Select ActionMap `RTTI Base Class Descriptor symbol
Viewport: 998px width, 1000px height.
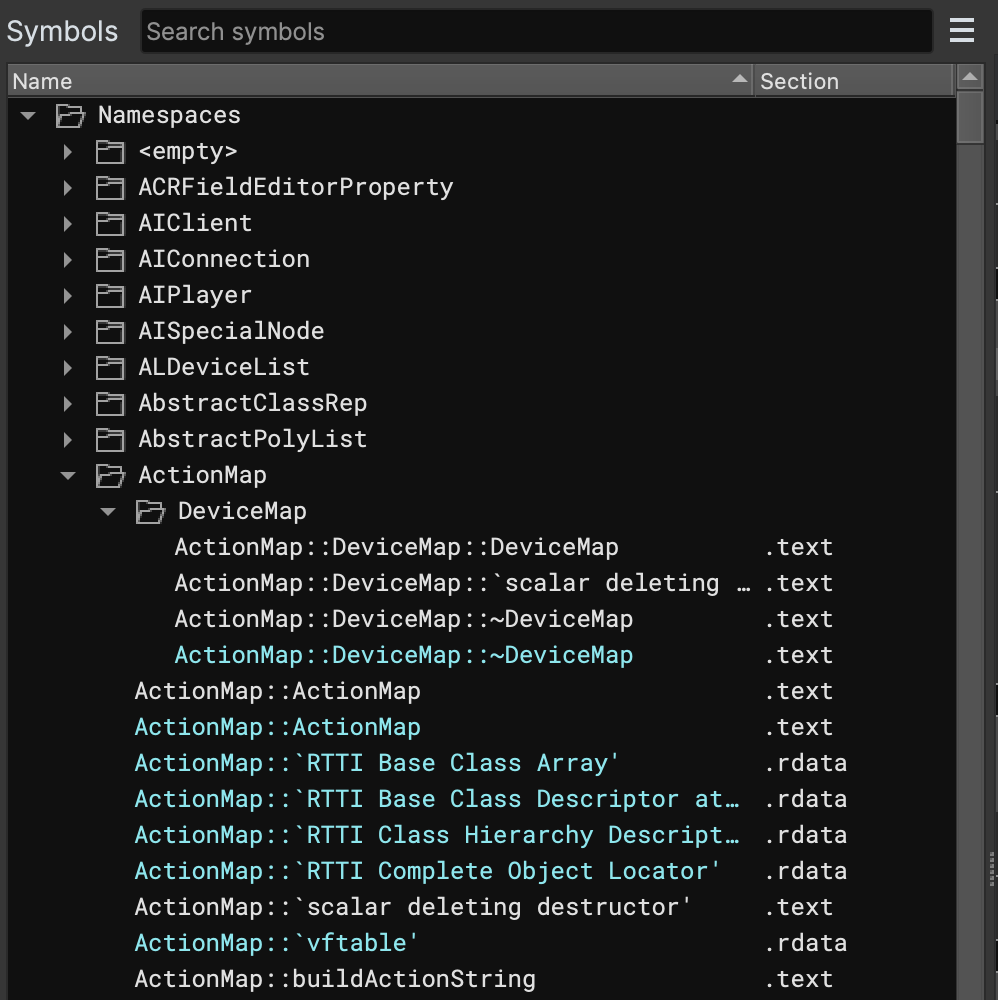(437, 799)
